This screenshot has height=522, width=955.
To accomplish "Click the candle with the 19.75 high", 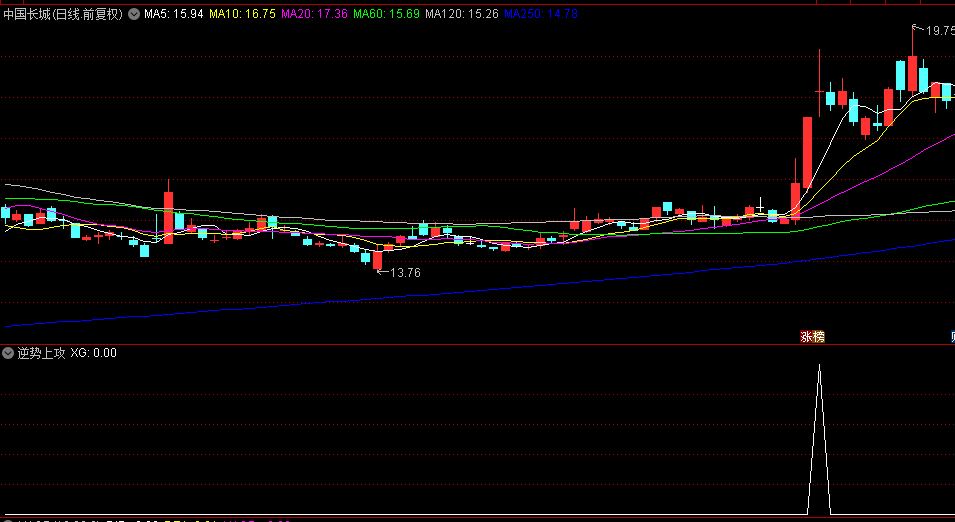I will click(912, 73).
